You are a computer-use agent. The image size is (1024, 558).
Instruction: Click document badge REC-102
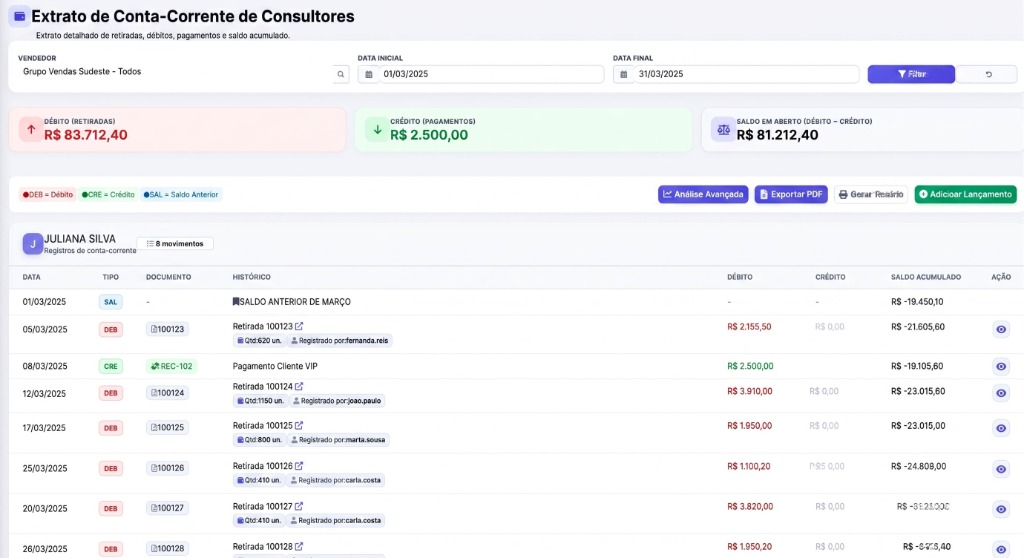click(171, 367)
